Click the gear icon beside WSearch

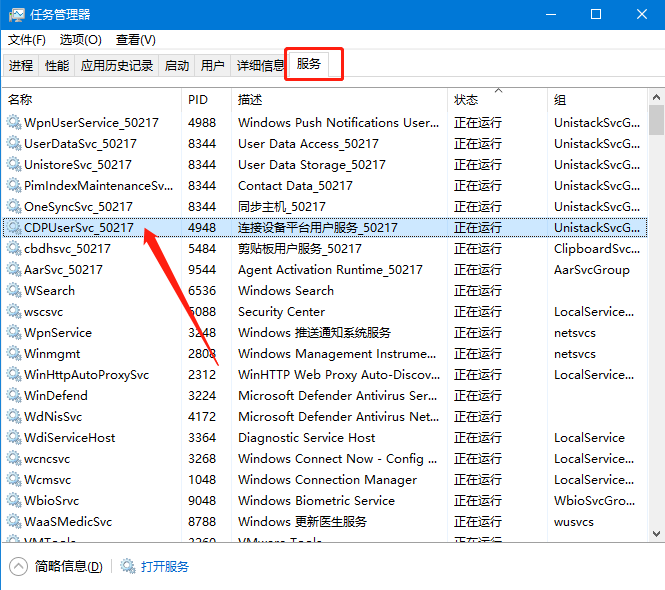click(x=14, y=291)
